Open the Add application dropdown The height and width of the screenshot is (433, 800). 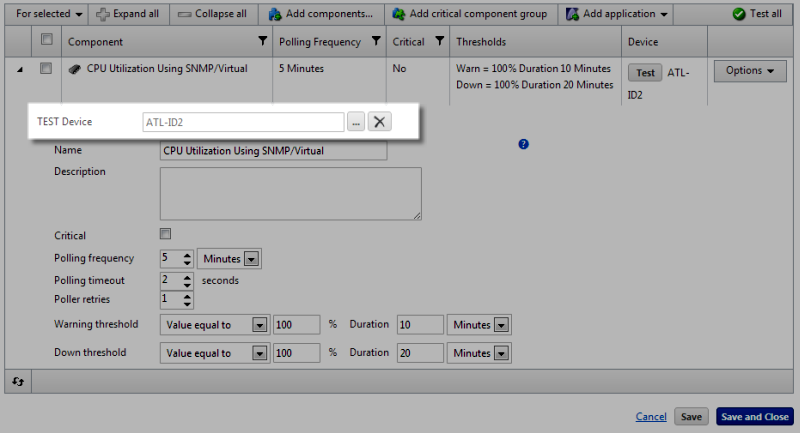pyautogui.click(x=616, y=14)
